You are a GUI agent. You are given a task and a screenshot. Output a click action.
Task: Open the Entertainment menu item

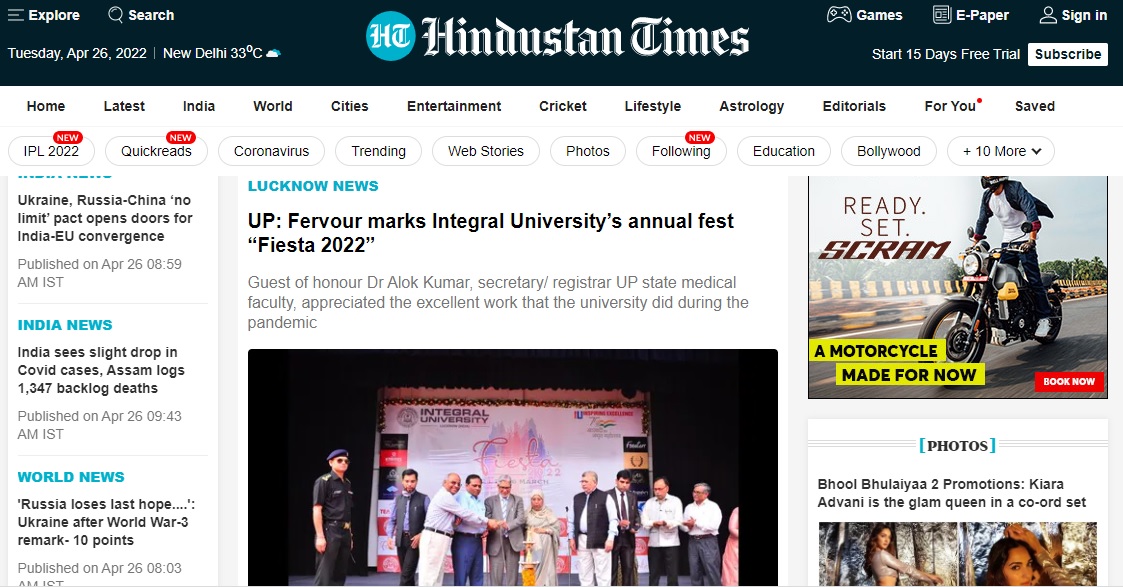tap(454, 106)
